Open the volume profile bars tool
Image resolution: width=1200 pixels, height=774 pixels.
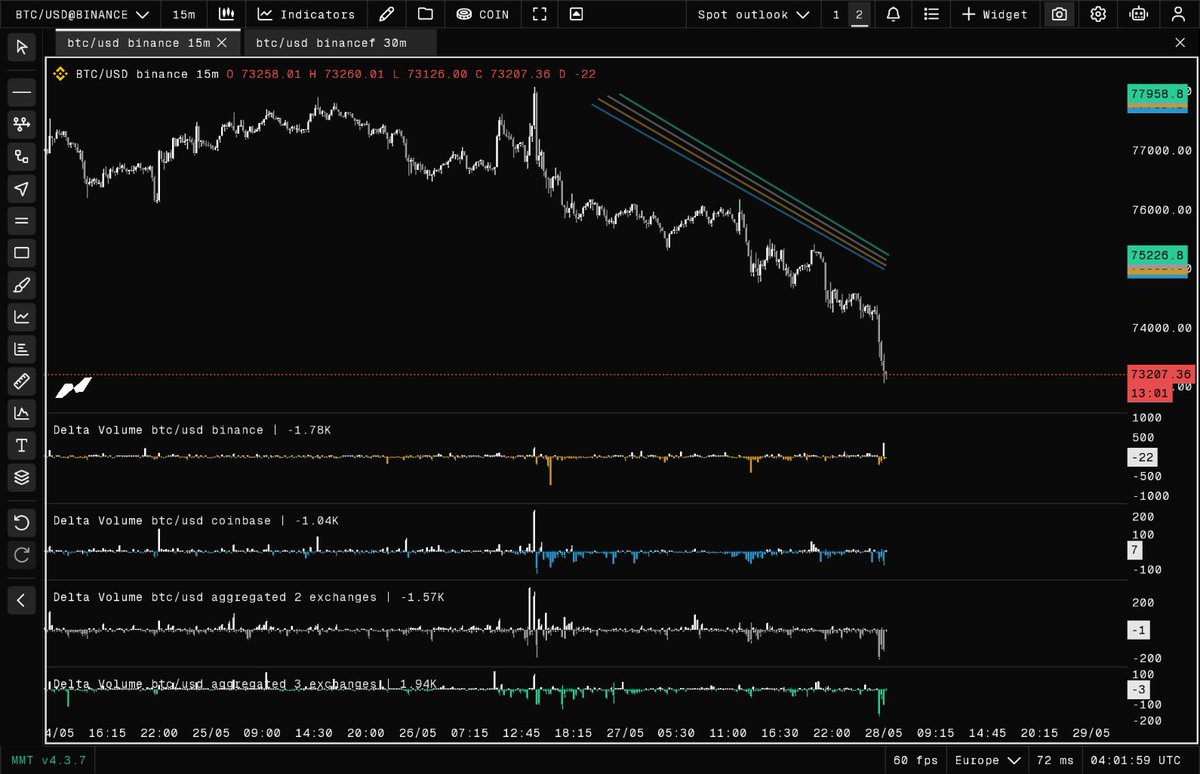pos(21,349)
